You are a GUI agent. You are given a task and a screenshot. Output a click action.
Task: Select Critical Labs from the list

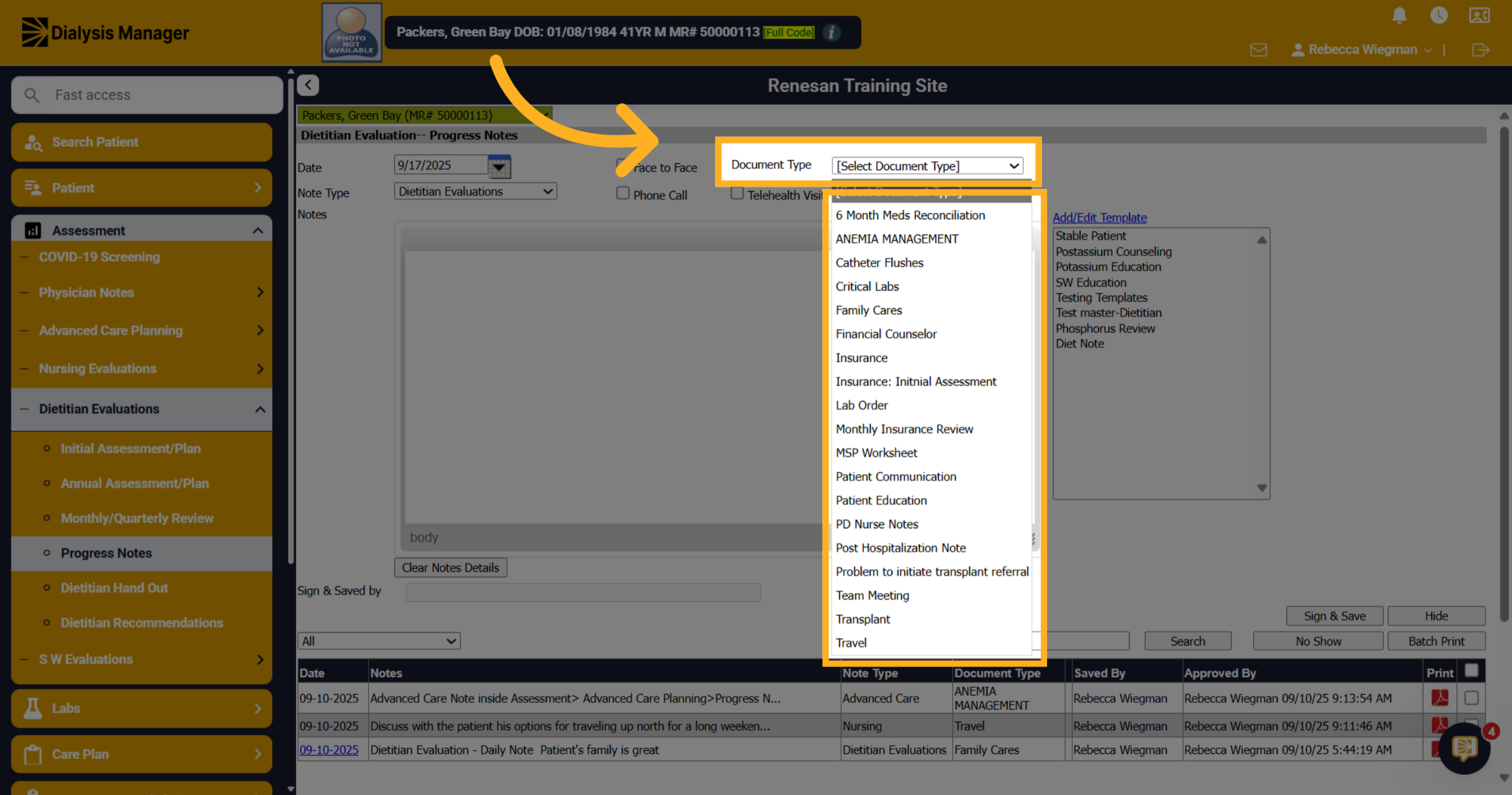coord(867,287)
